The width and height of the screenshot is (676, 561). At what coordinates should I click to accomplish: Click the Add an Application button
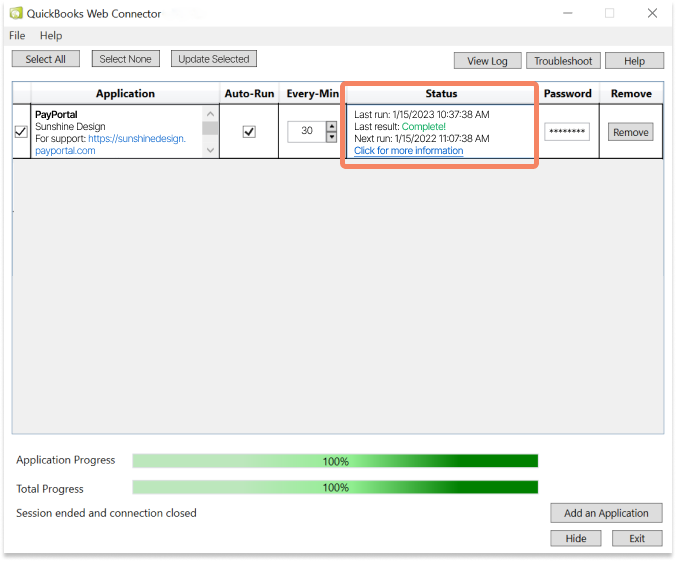(606, 513)
